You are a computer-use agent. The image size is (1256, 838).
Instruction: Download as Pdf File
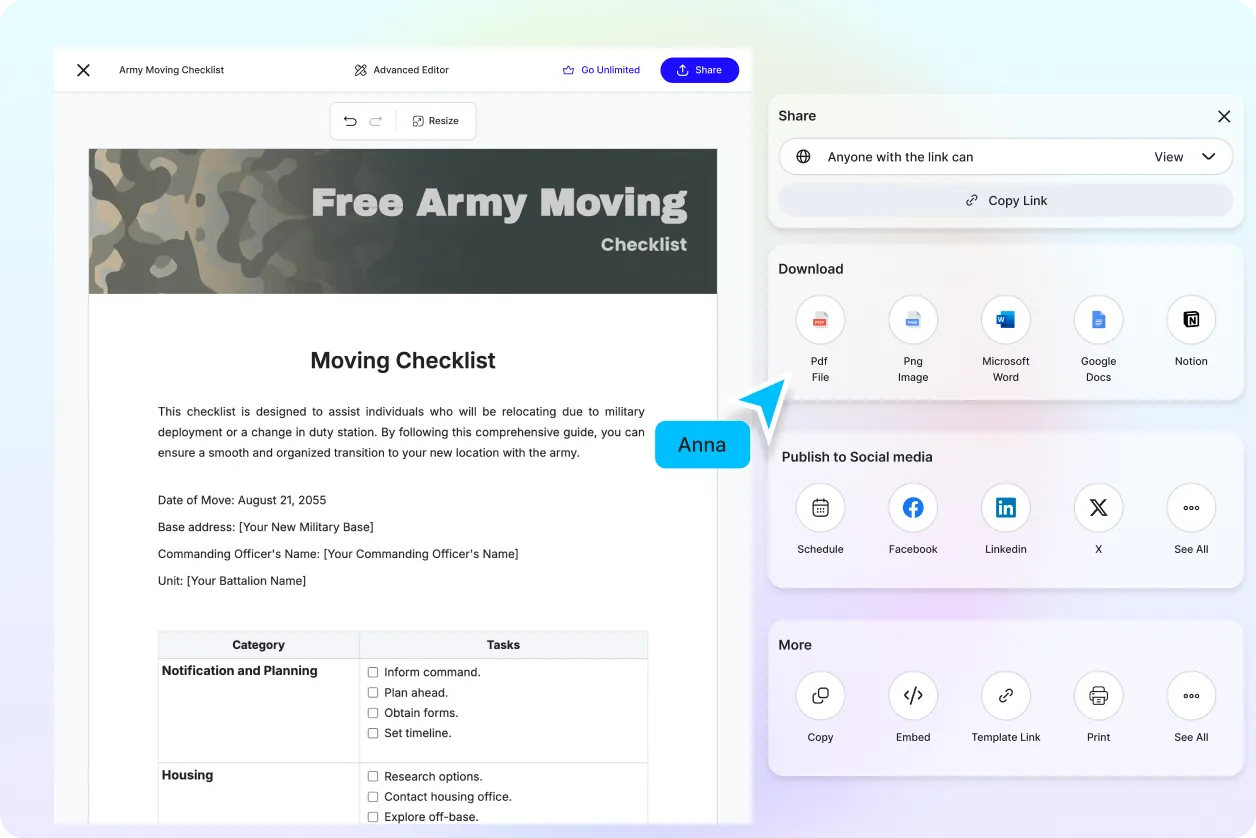pos(820,320)
